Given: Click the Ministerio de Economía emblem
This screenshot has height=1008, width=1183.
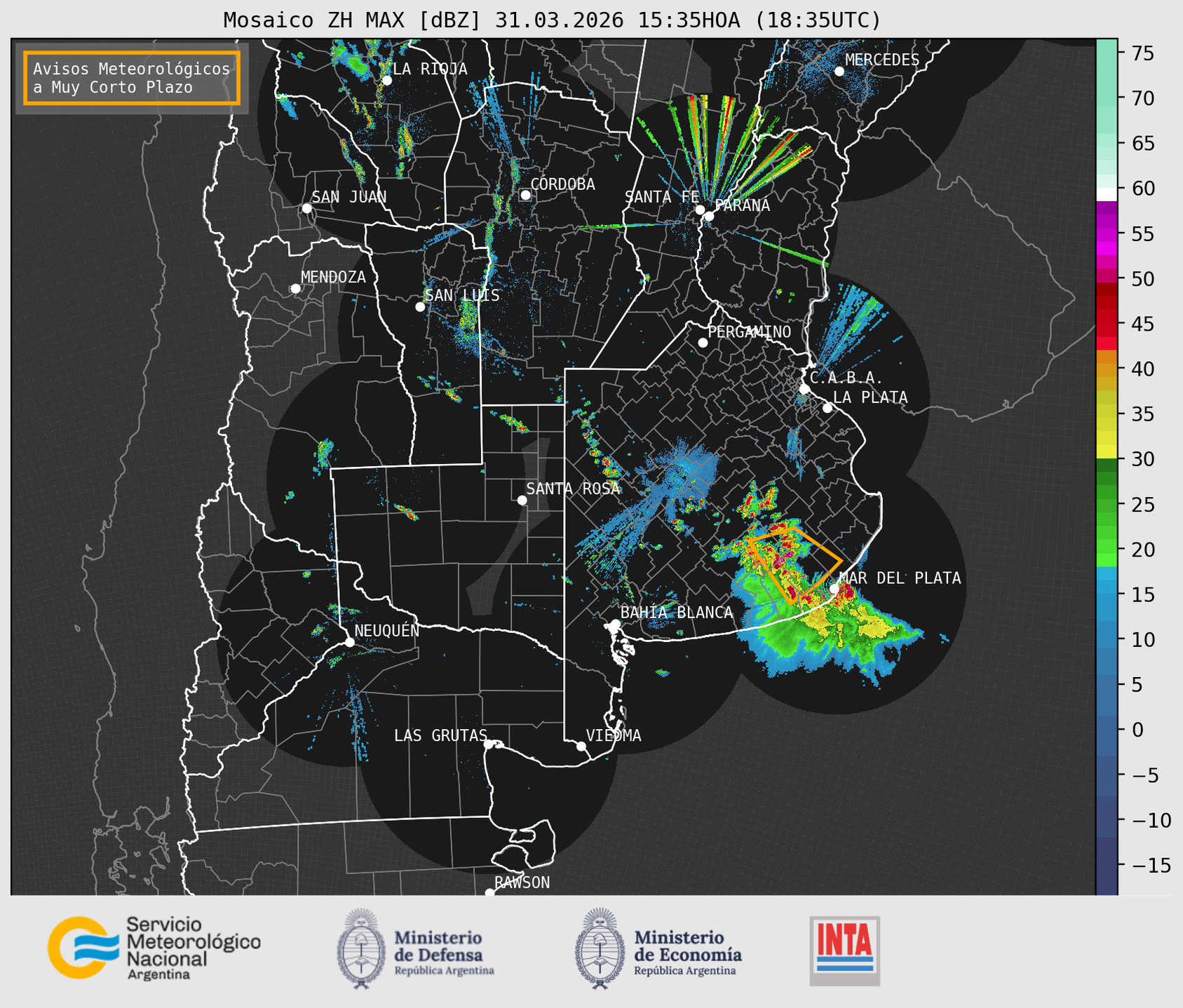Looking at the screenshot, I should (x=599, y=949).
